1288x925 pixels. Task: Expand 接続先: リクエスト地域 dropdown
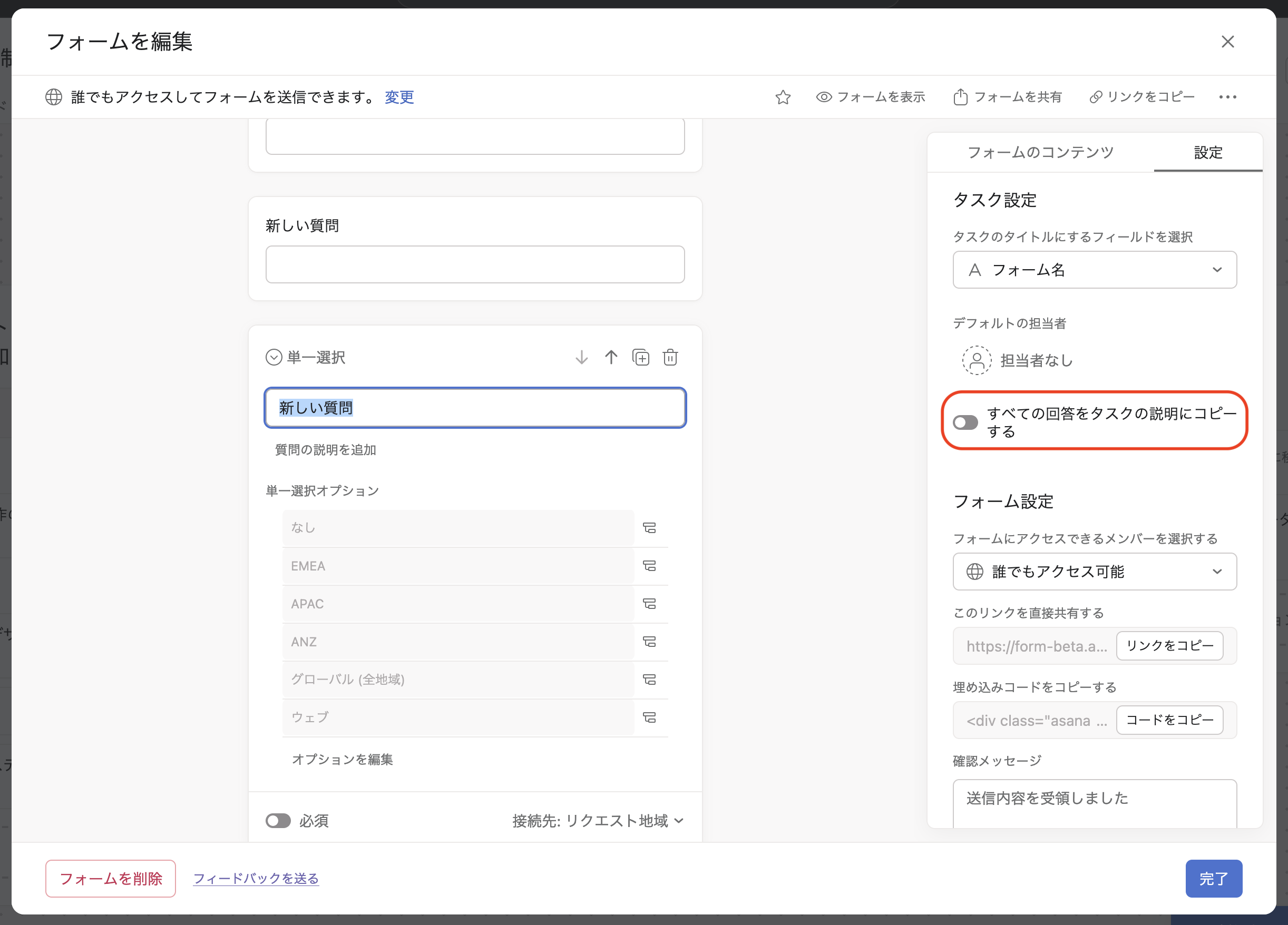coord(598,821)
